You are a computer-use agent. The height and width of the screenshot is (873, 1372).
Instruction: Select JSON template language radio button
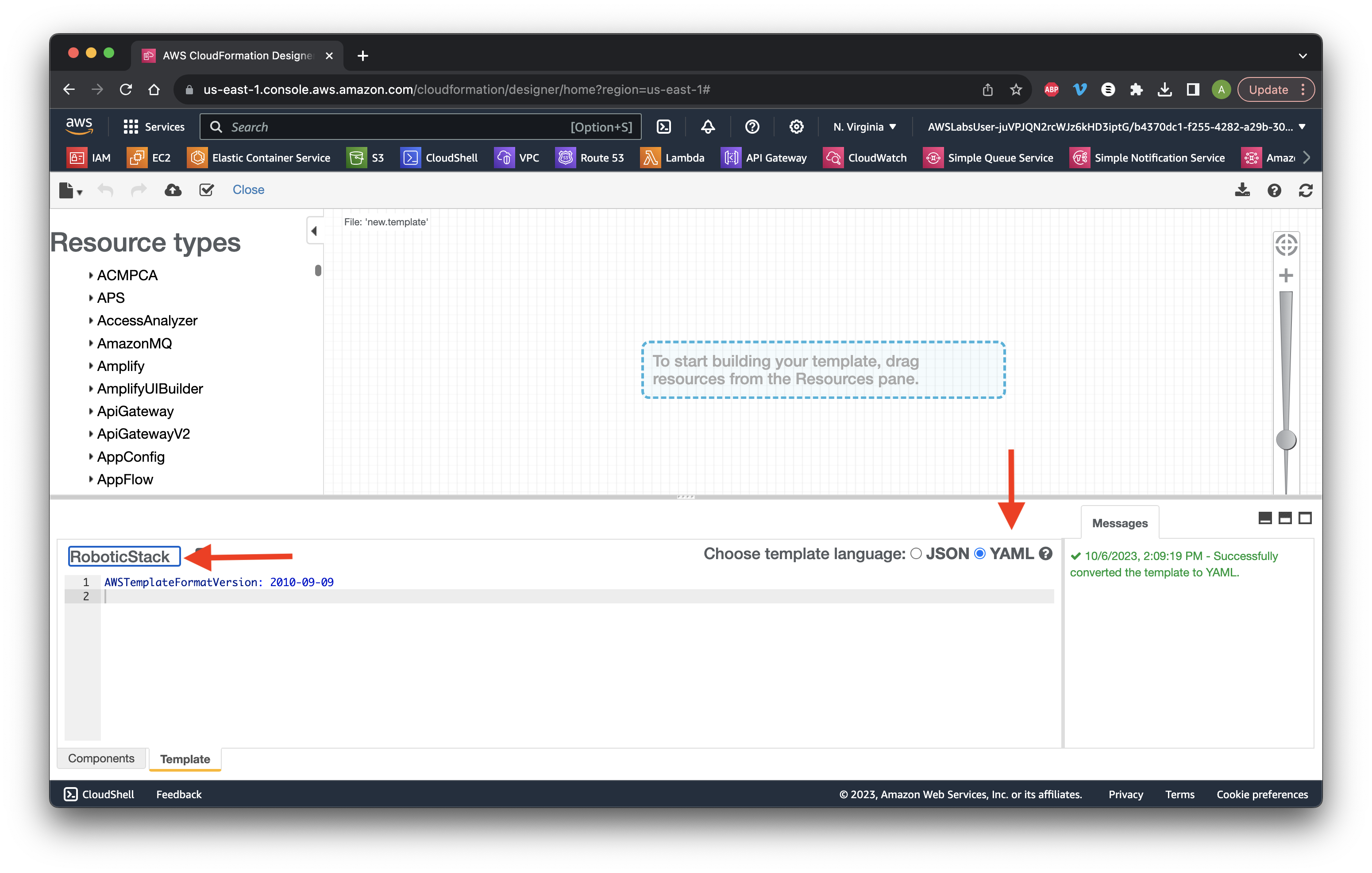point(916,554)
